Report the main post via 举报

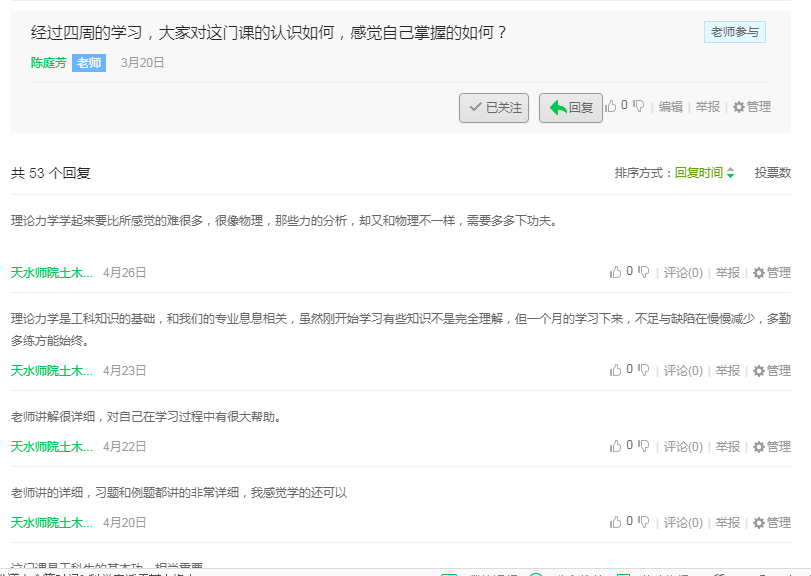pyautogui.click(x=708, y=107)
